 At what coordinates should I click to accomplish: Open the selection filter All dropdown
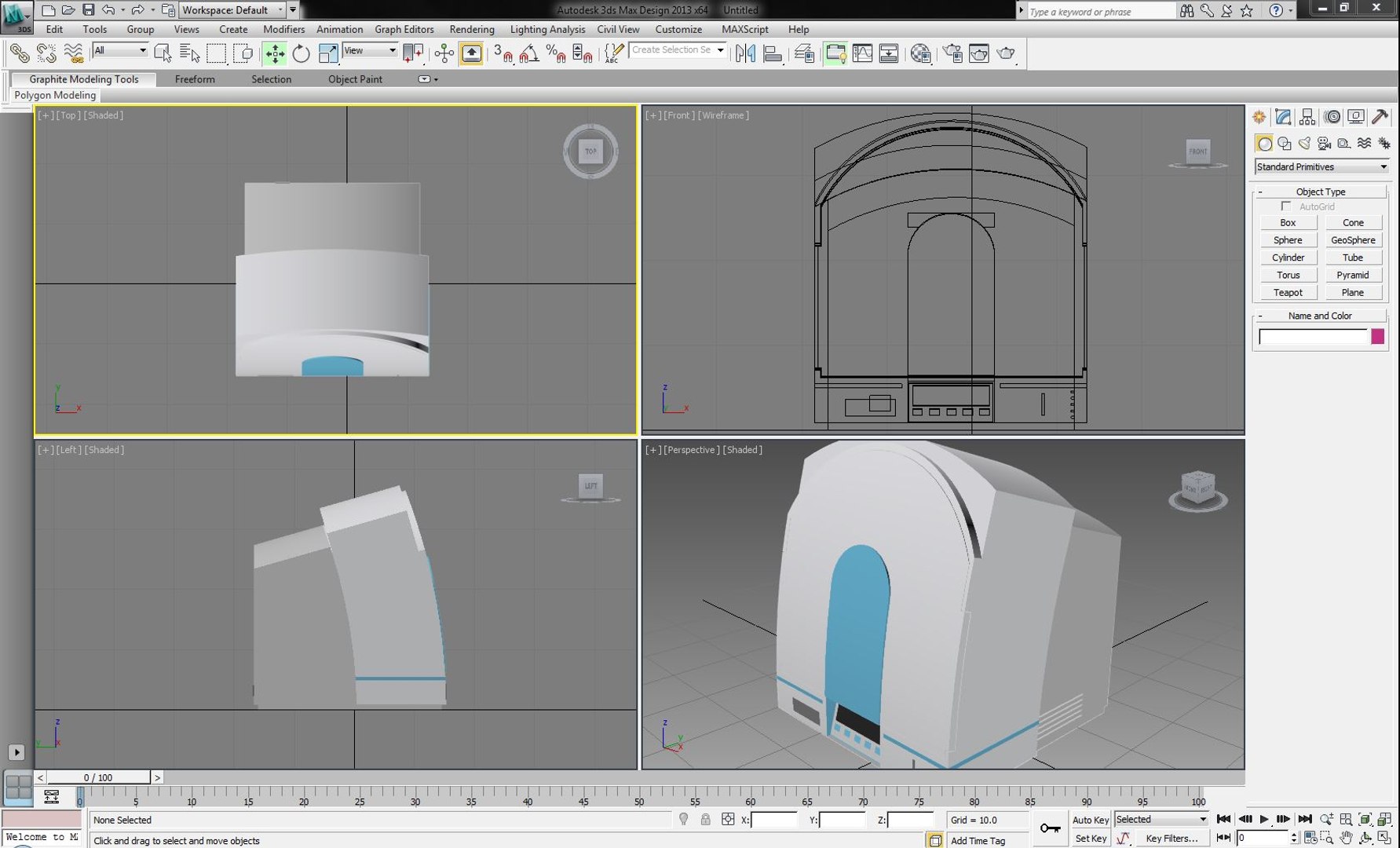(x=120, y=50)
